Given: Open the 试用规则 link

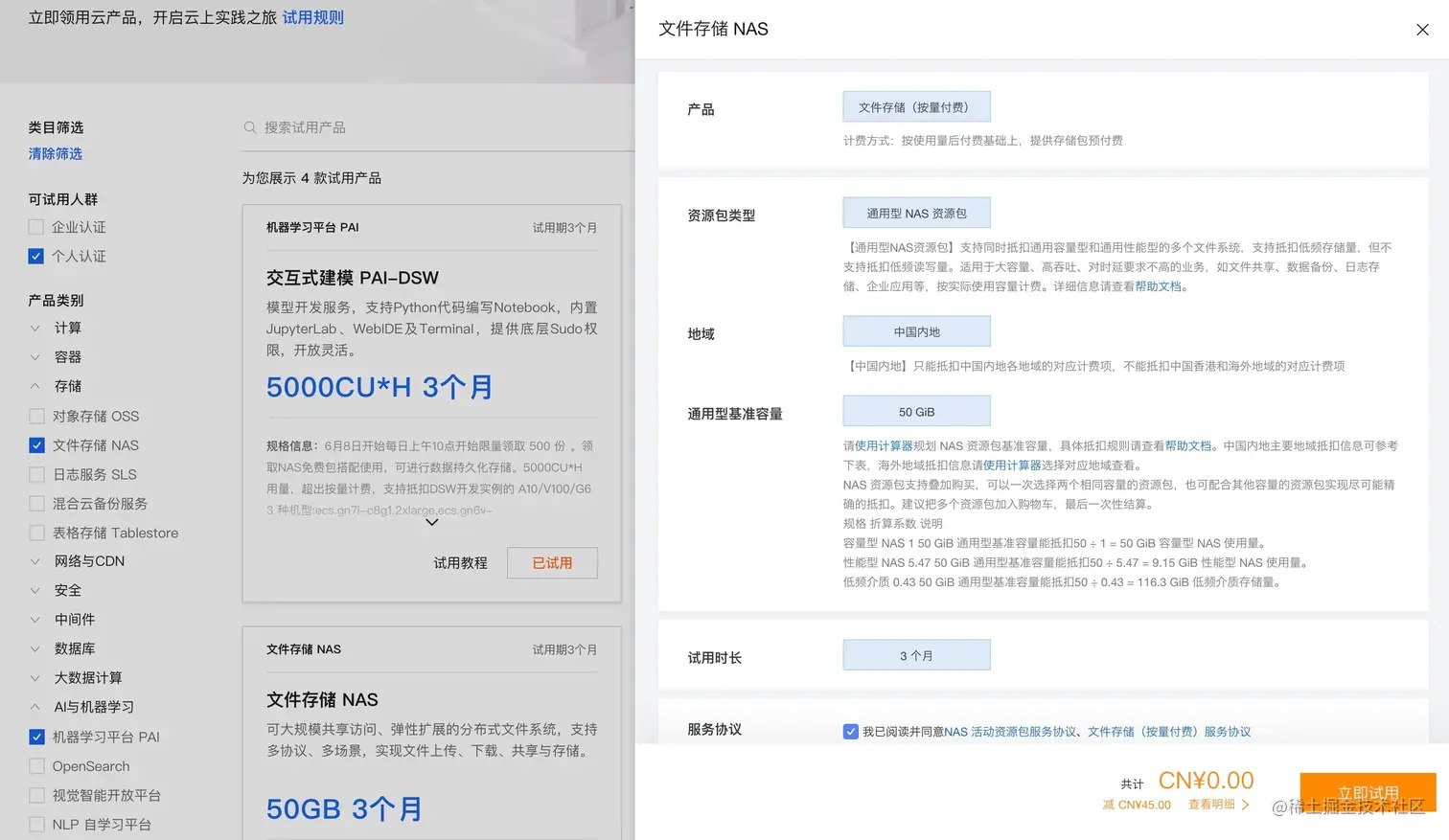Looking at the screenshot, I should [312, 17].
